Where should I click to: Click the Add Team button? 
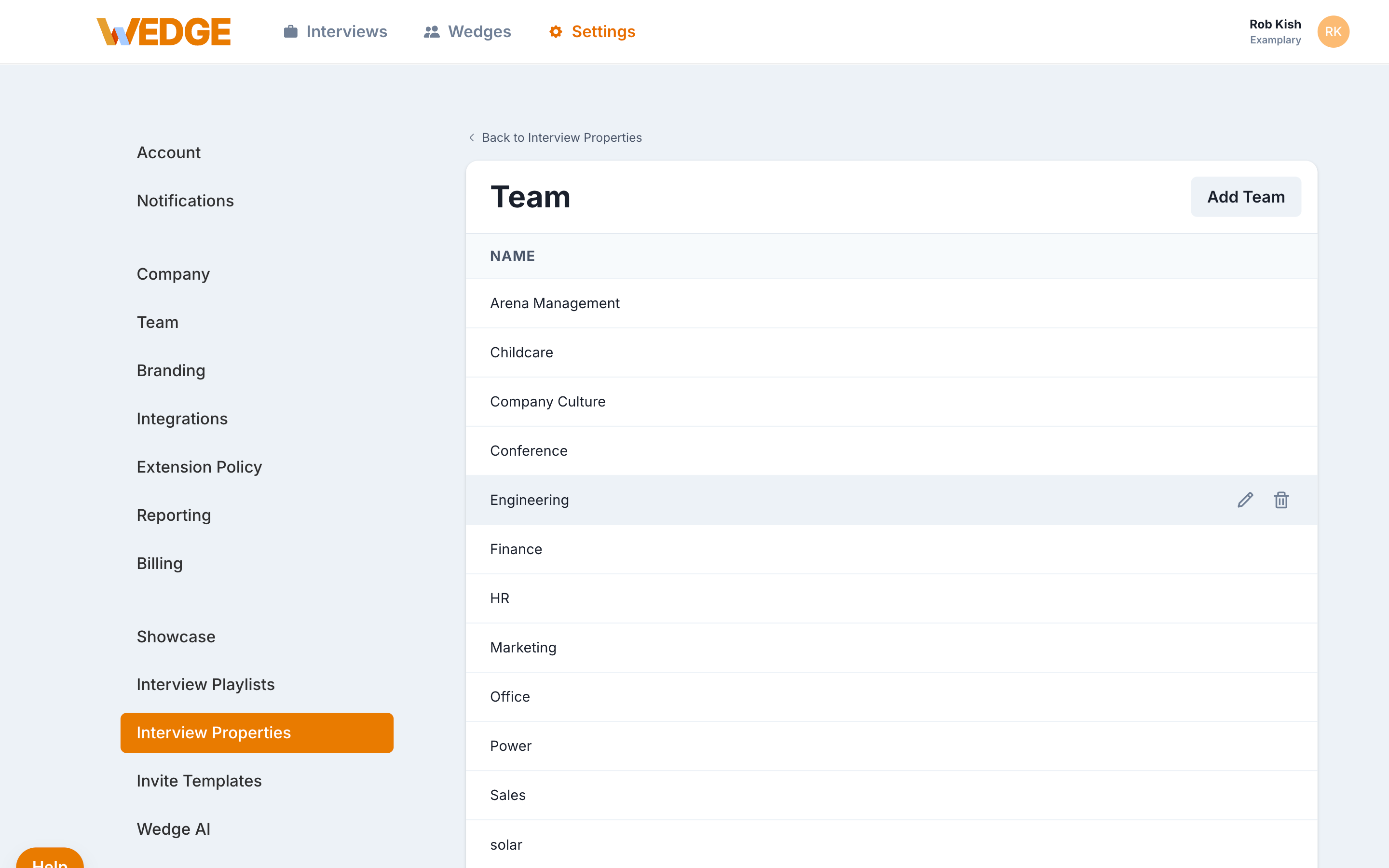[x=1245, y=196]
